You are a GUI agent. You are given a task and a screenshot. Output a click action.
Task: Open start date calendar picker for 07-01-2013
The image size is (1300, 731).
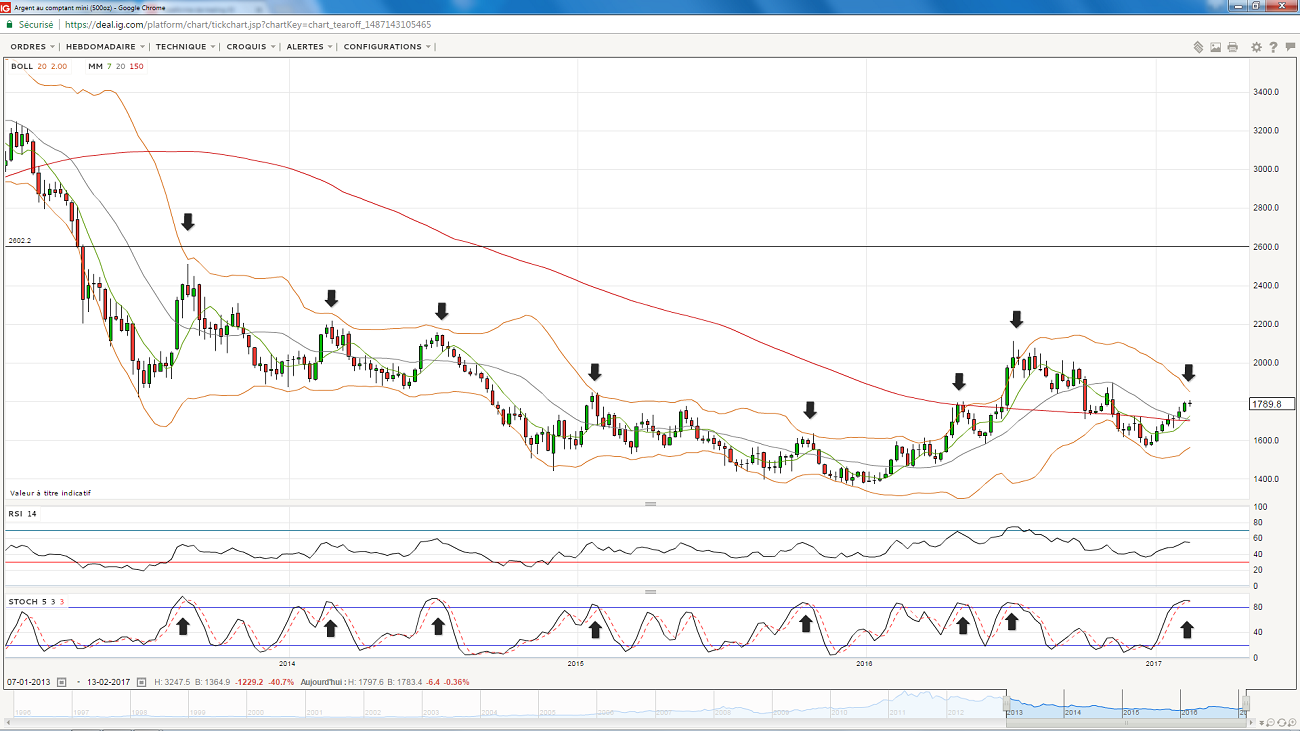61,682
